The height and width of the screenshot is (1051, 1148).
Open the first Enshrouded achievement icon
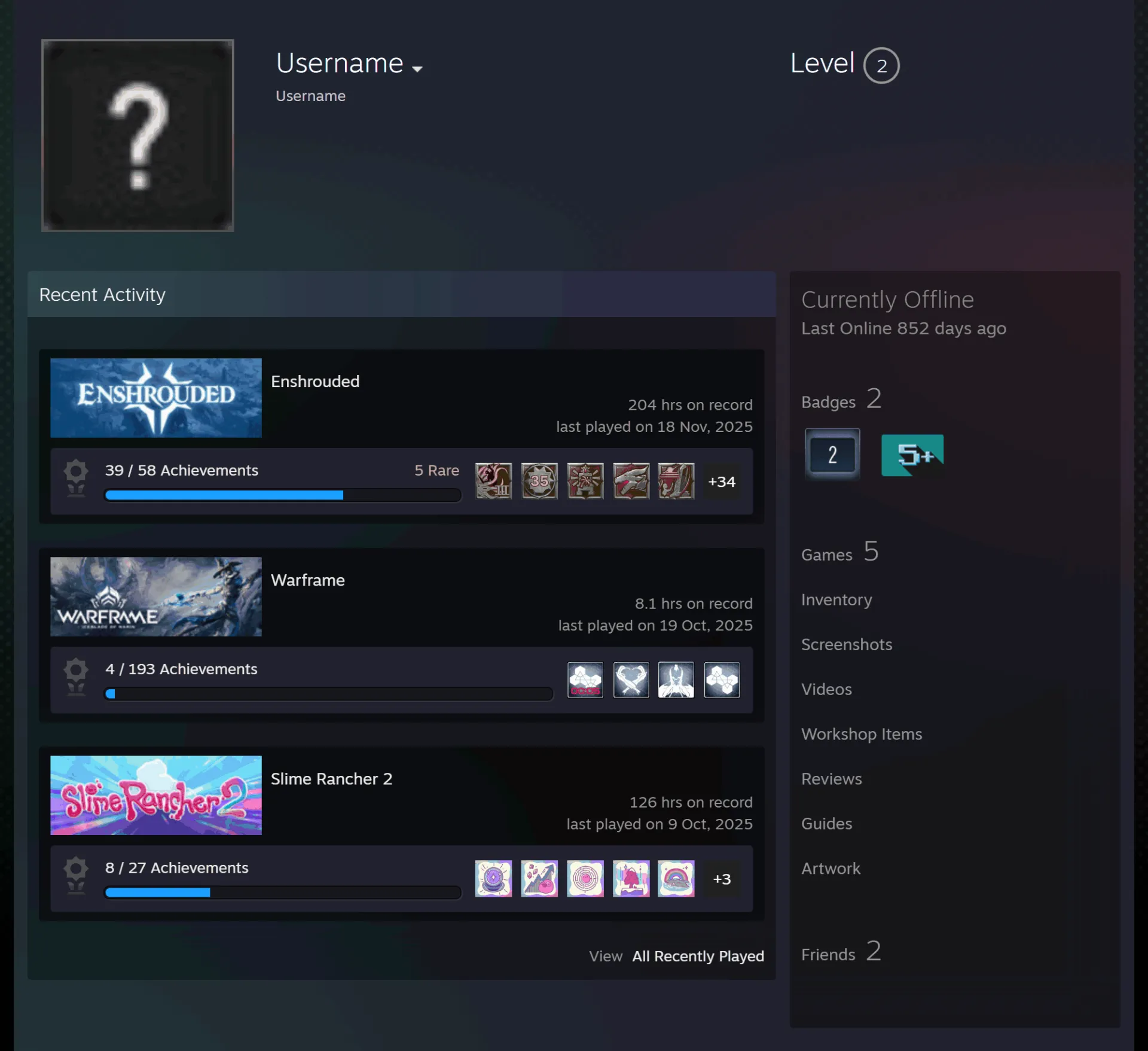pos(493,481)
